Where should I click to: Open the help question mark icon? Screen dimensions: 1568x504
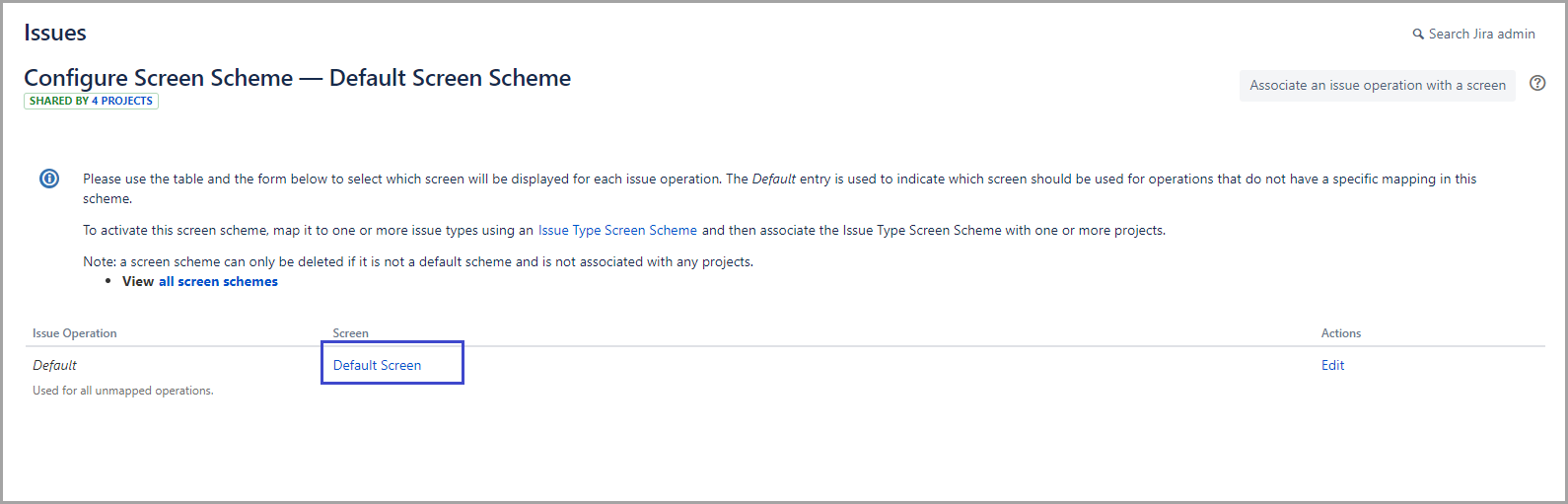point(1537,83)
